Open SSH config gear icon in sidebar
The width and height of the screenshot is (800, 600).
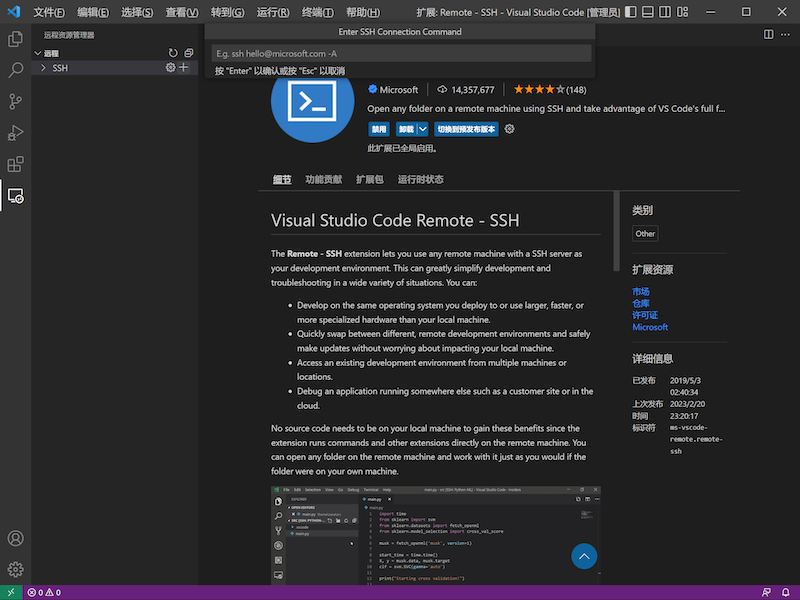click(x=170, y=68)
